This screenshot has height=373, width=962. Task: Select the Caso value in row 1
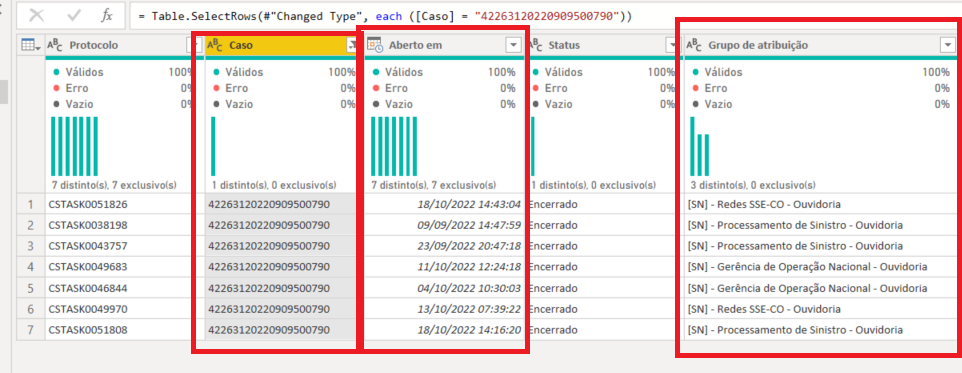point(269,204)
